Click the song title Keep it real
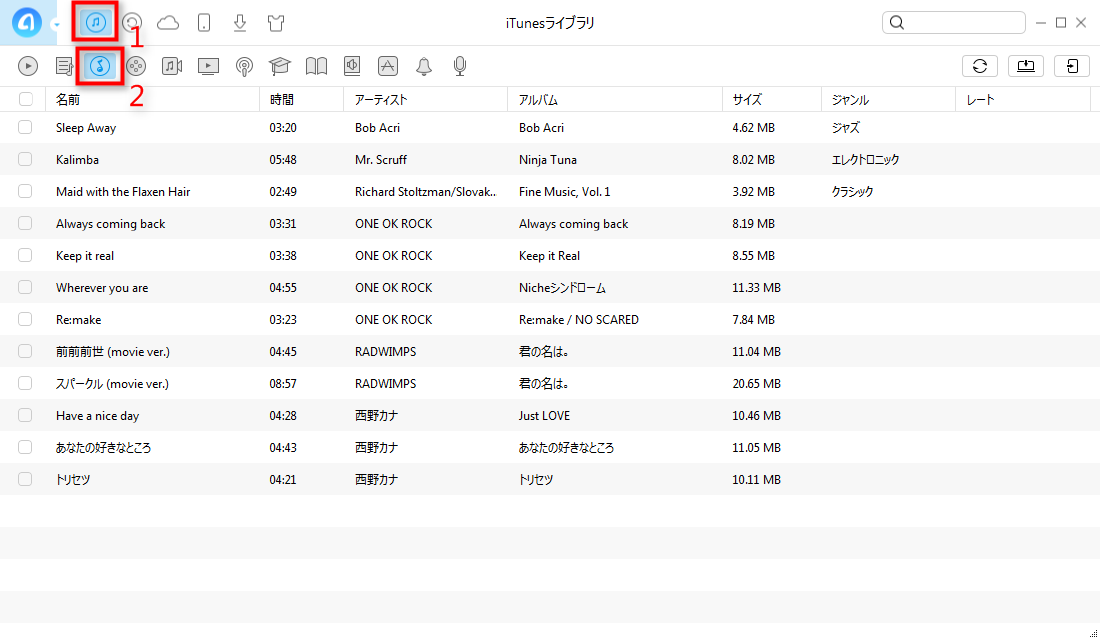This screenshot has width=1100, height=640. click(x=85, y=256)
